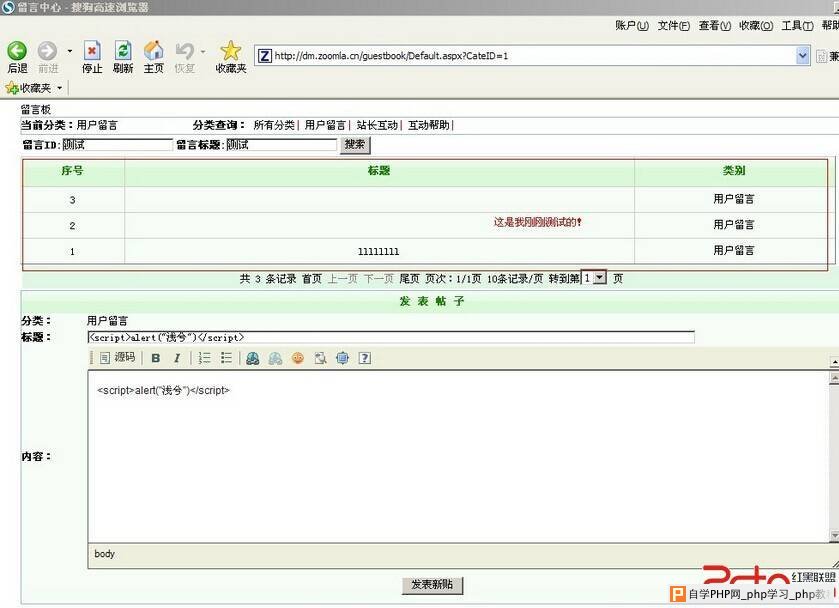Select row number 3 cell
Screen dimensions: 839x608
coord(72,200)
